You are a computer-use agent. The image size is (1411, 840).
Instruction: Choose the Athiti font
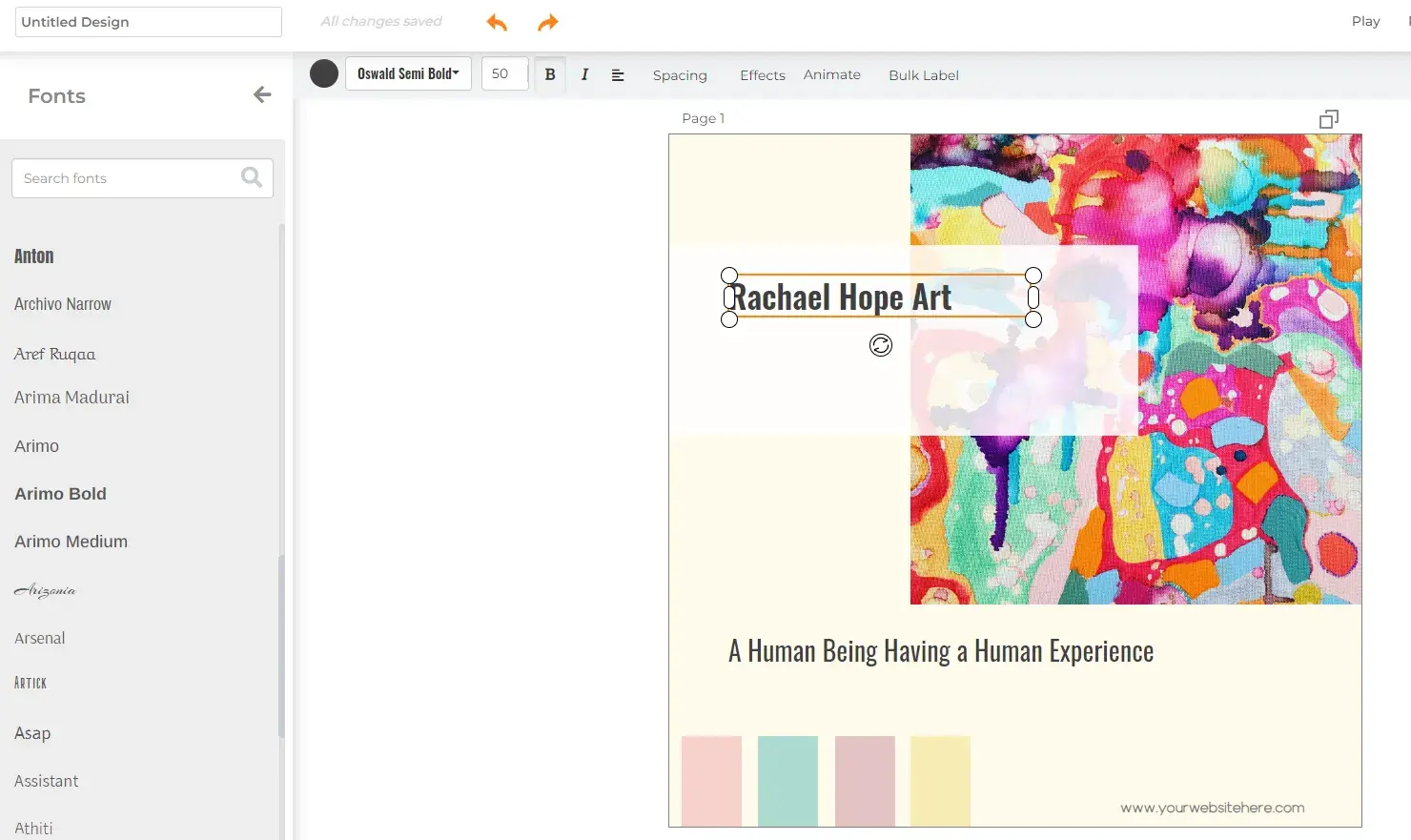pyautogui.click(x=33, y=829)
